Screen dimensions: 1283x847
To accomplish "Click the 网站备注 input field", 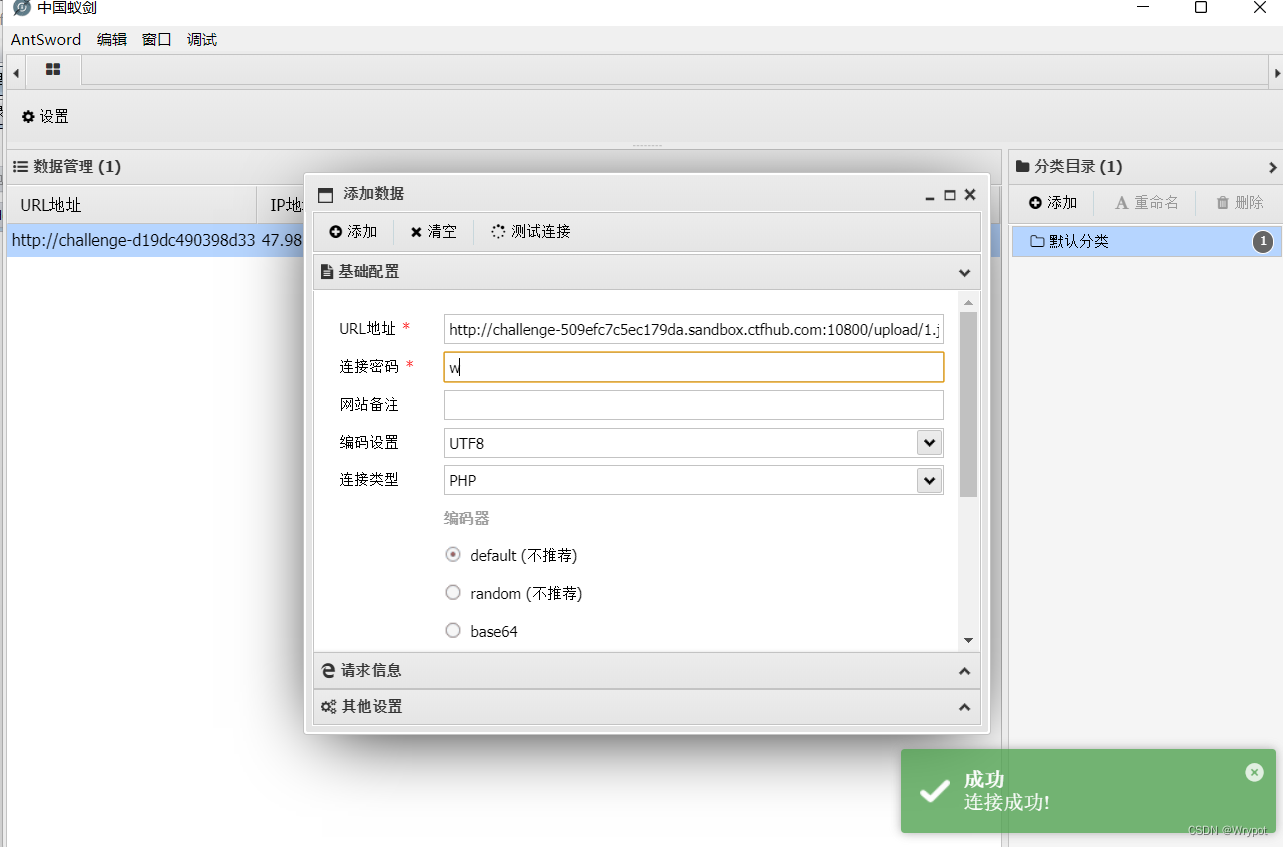I will 693,405.
